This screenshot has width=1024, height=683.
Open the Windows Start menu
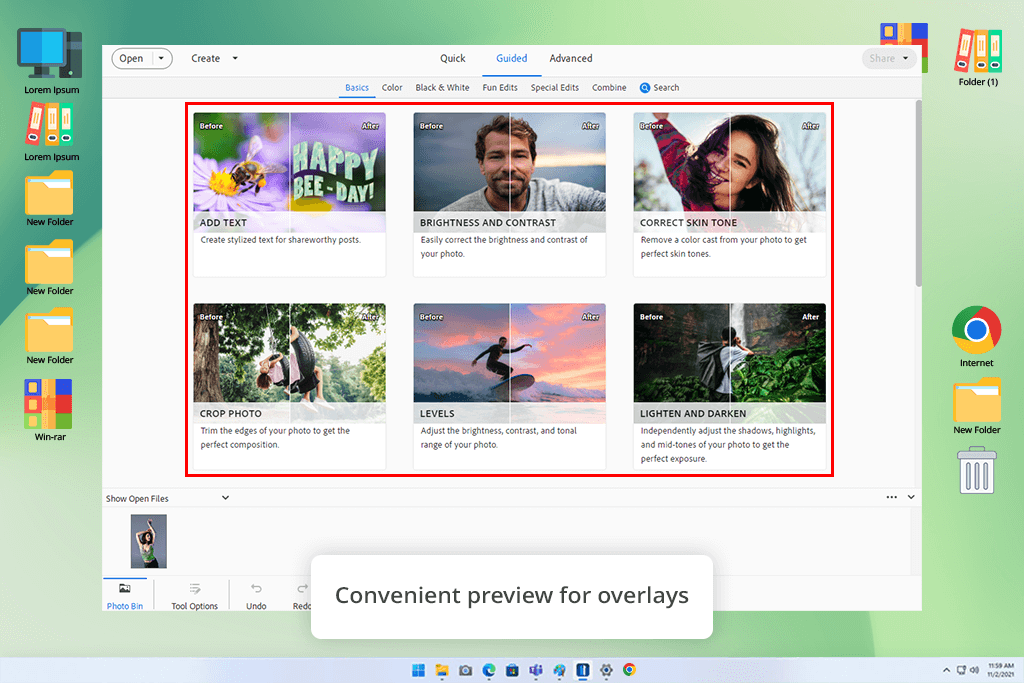pos(419,670)
